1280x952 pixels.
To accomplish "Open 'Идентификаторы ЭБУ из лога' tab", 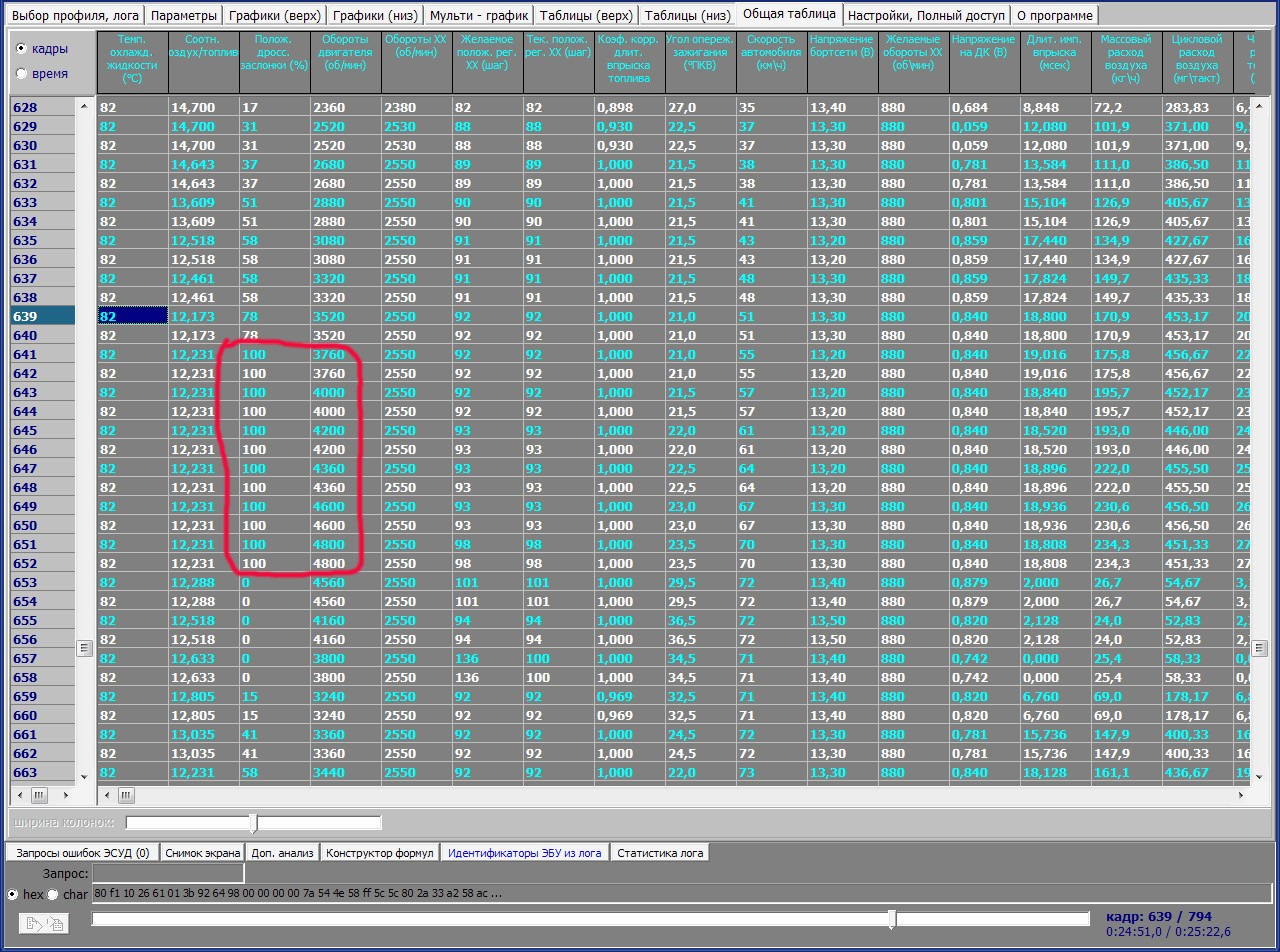I will coord(525,853).
